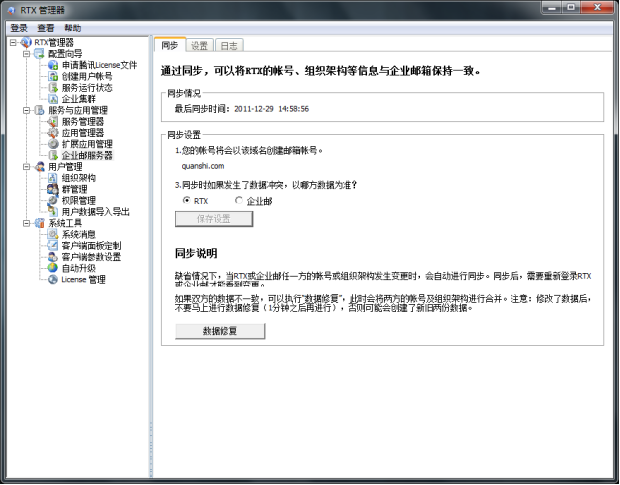Viewport: 620px width, 485px height.
Task: Select the RTX radio button
Action: pyautogui.click(x=186, y=200)
